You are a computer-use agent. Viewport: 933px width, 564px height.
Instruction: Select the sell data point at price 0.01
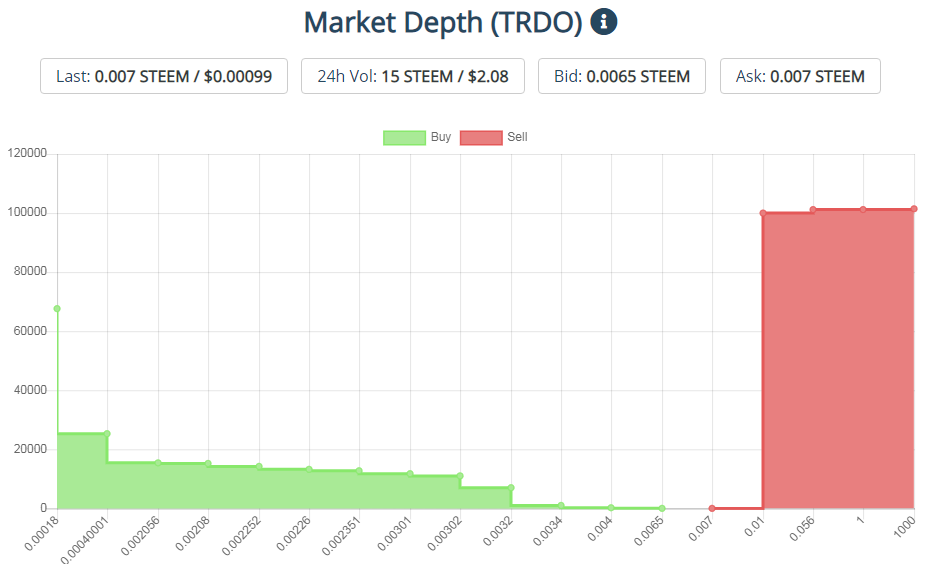click(763, 213)
